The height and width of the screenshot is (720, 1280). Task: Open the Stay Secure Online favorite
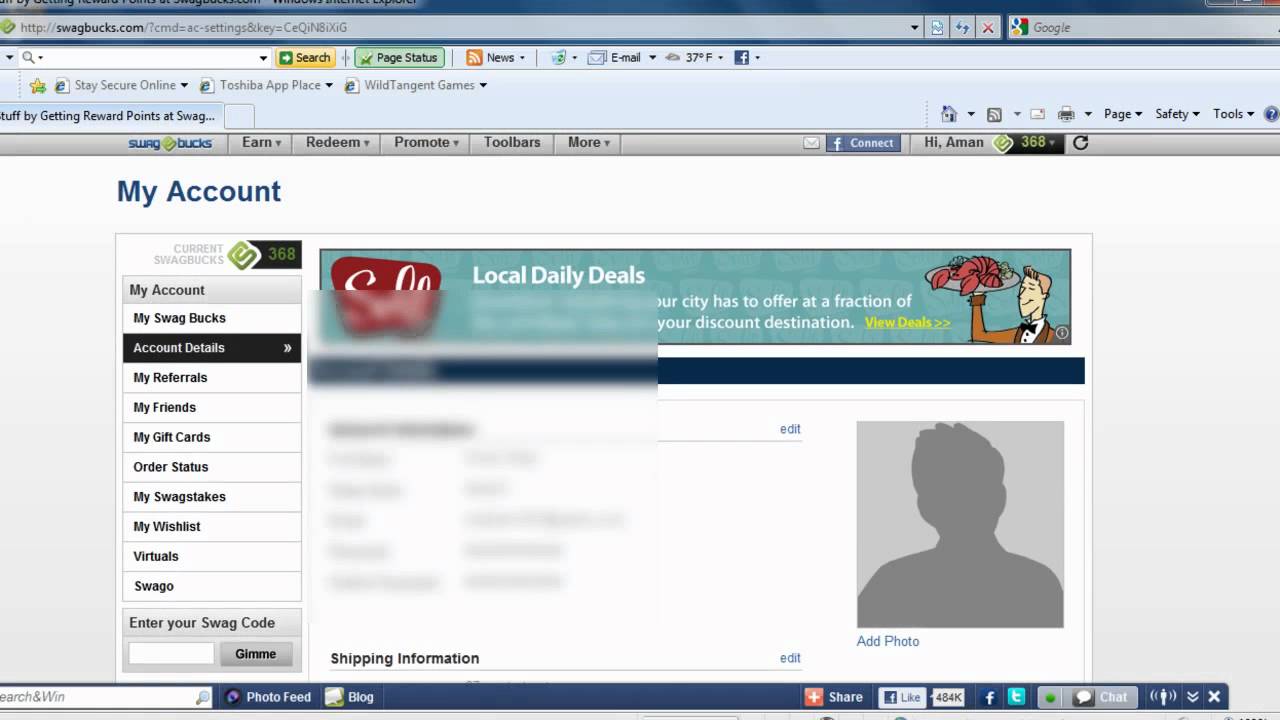121,86
